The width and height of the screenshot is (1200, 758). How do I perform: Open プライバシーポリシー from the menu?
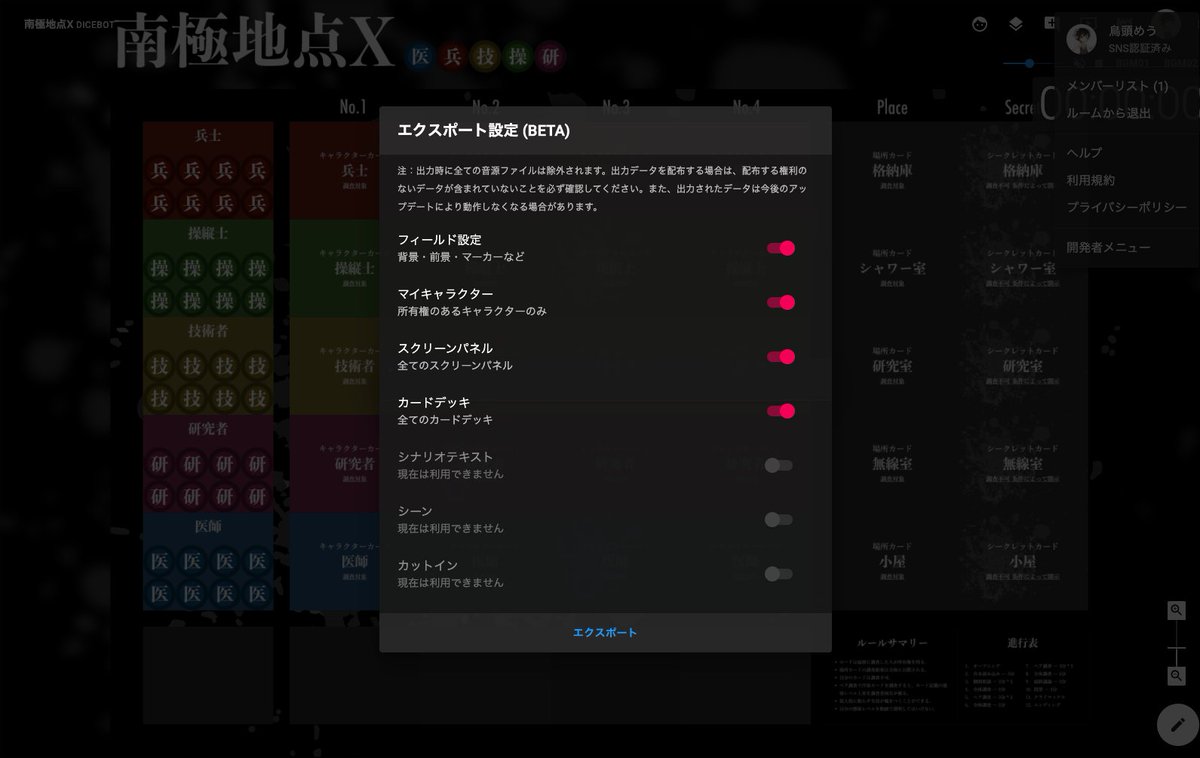[x=1126, y=207]
